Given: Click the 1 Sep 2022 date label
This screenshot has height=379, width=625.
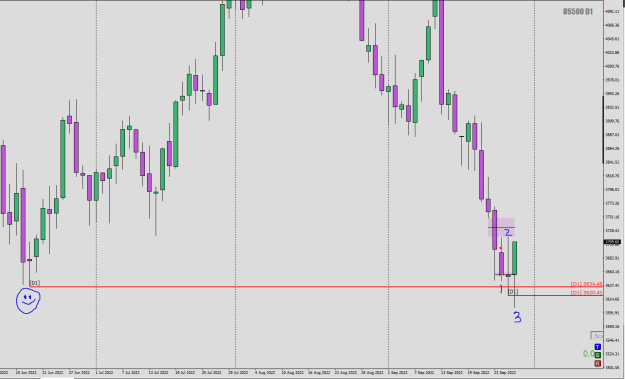Looking at the screenshot, I should coord(397,373).
